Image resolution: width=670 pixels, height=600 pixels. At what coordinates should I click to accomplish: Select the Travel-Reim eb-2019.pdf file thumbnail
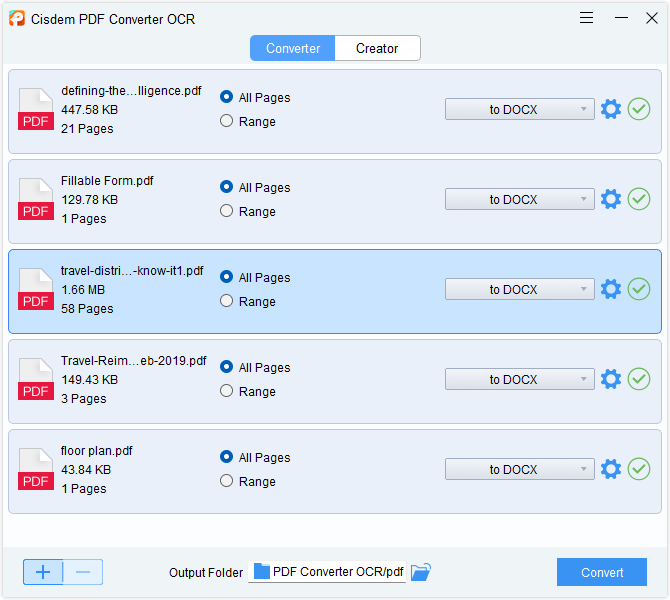point(36,380)
